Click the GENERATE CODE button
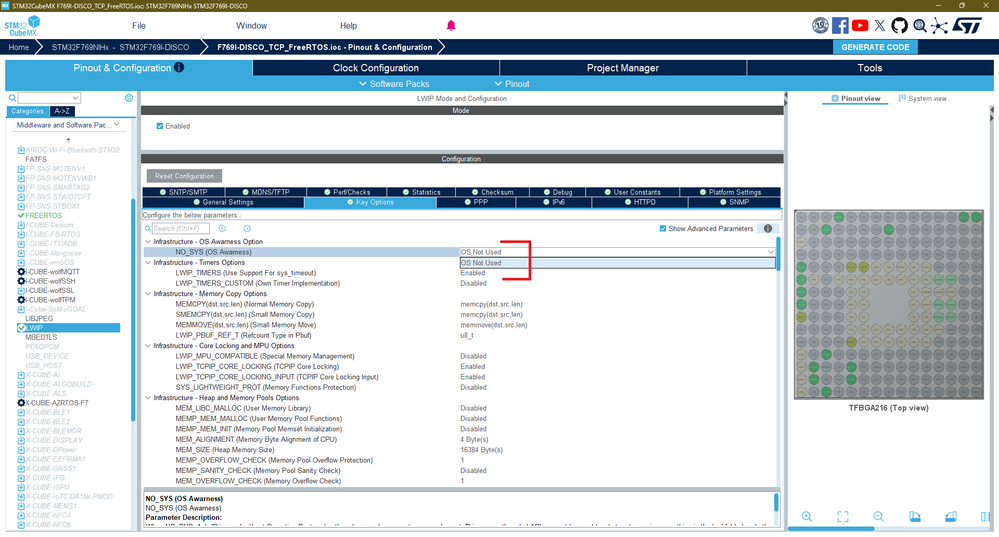 (x=875, y=47)
